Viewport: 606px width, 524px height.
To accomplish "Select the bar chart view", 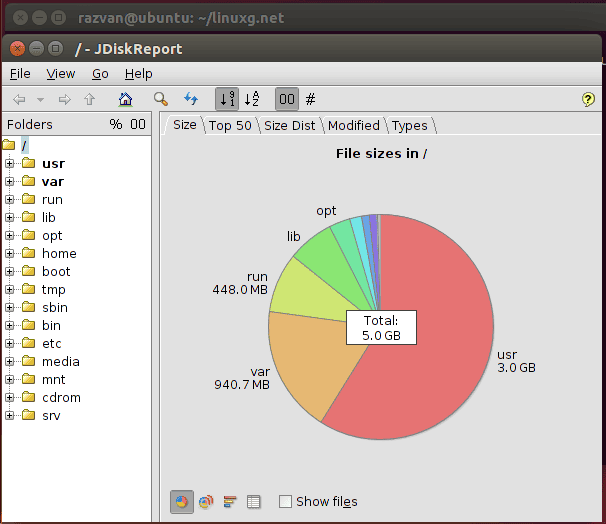I will point(230,502).
